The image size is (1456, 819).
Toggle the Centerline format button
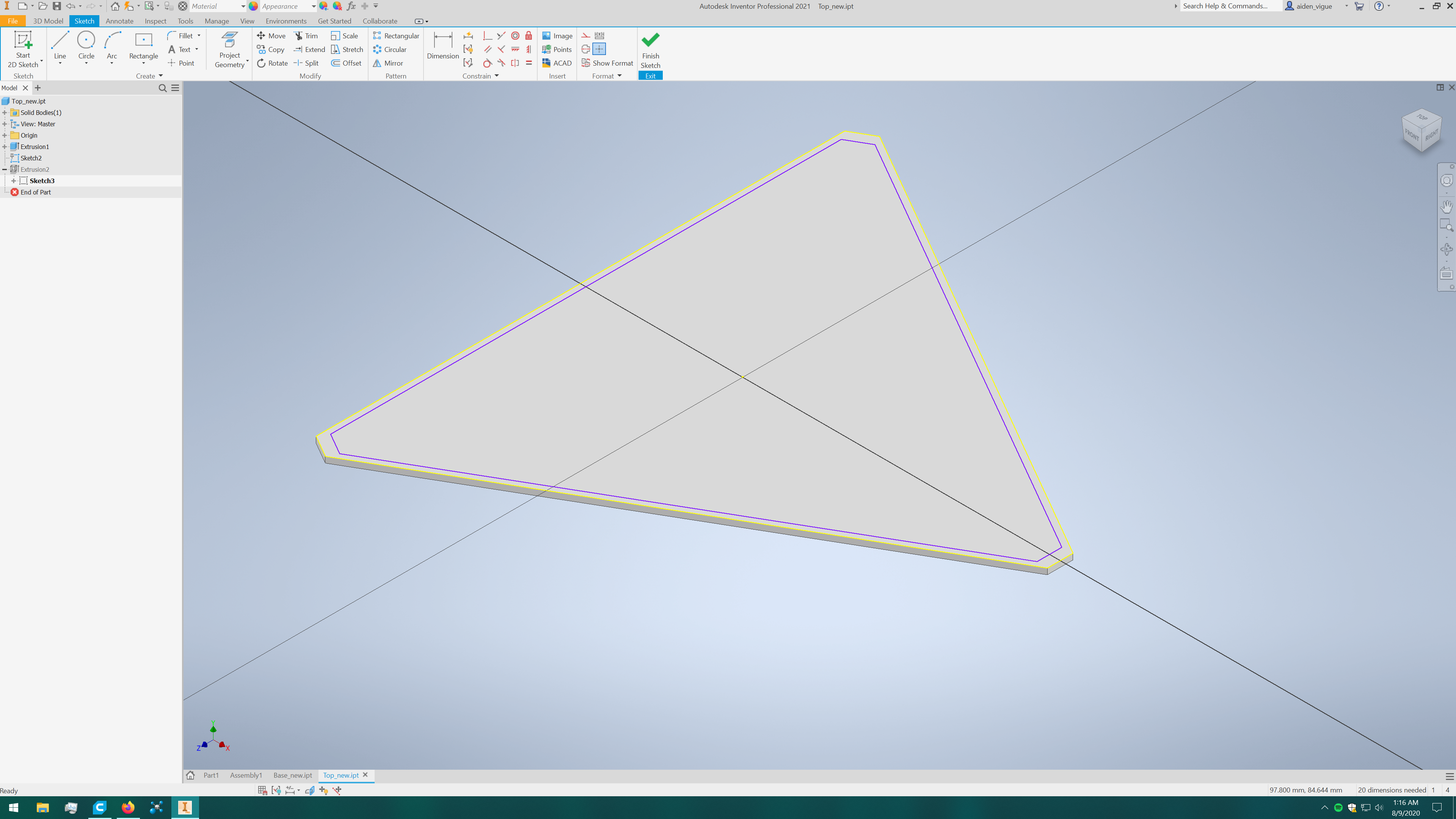pyautogui.click(x=585, y=49)
